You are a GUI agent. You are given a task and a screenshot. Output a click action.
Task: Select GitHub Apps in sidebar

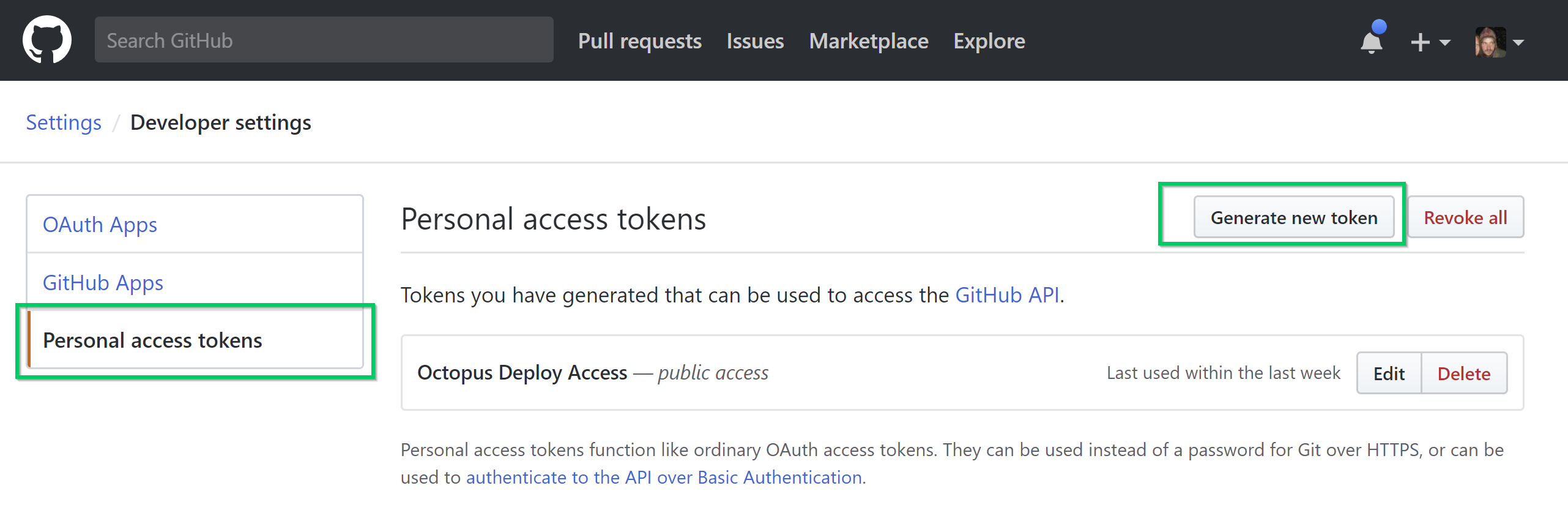click(195, 282)
